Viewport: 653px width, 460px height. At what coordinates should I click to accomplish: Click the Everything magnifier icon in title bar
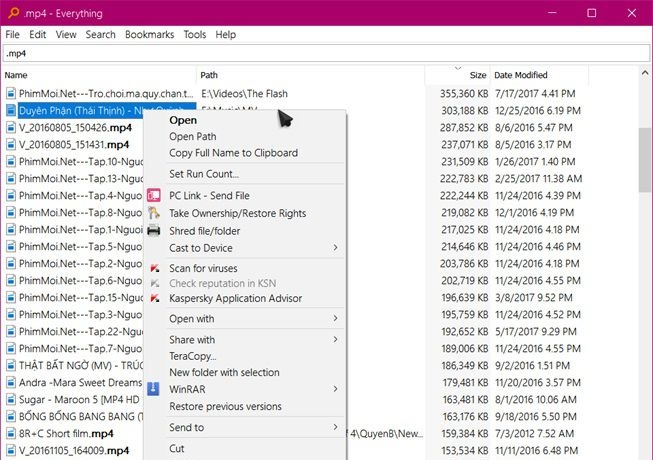click(11, 13)
